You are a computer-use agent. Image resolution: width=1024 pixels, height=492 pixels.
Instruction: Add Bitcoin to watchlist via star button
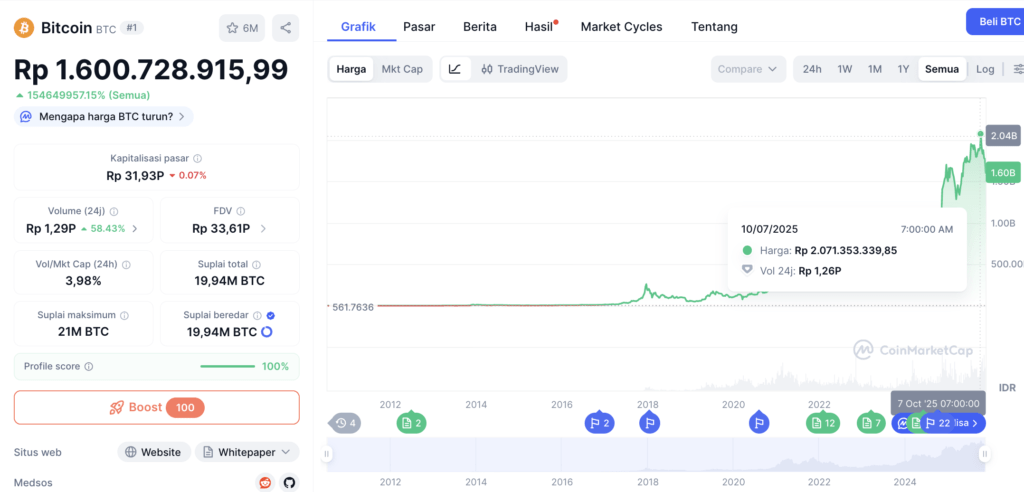242,28
